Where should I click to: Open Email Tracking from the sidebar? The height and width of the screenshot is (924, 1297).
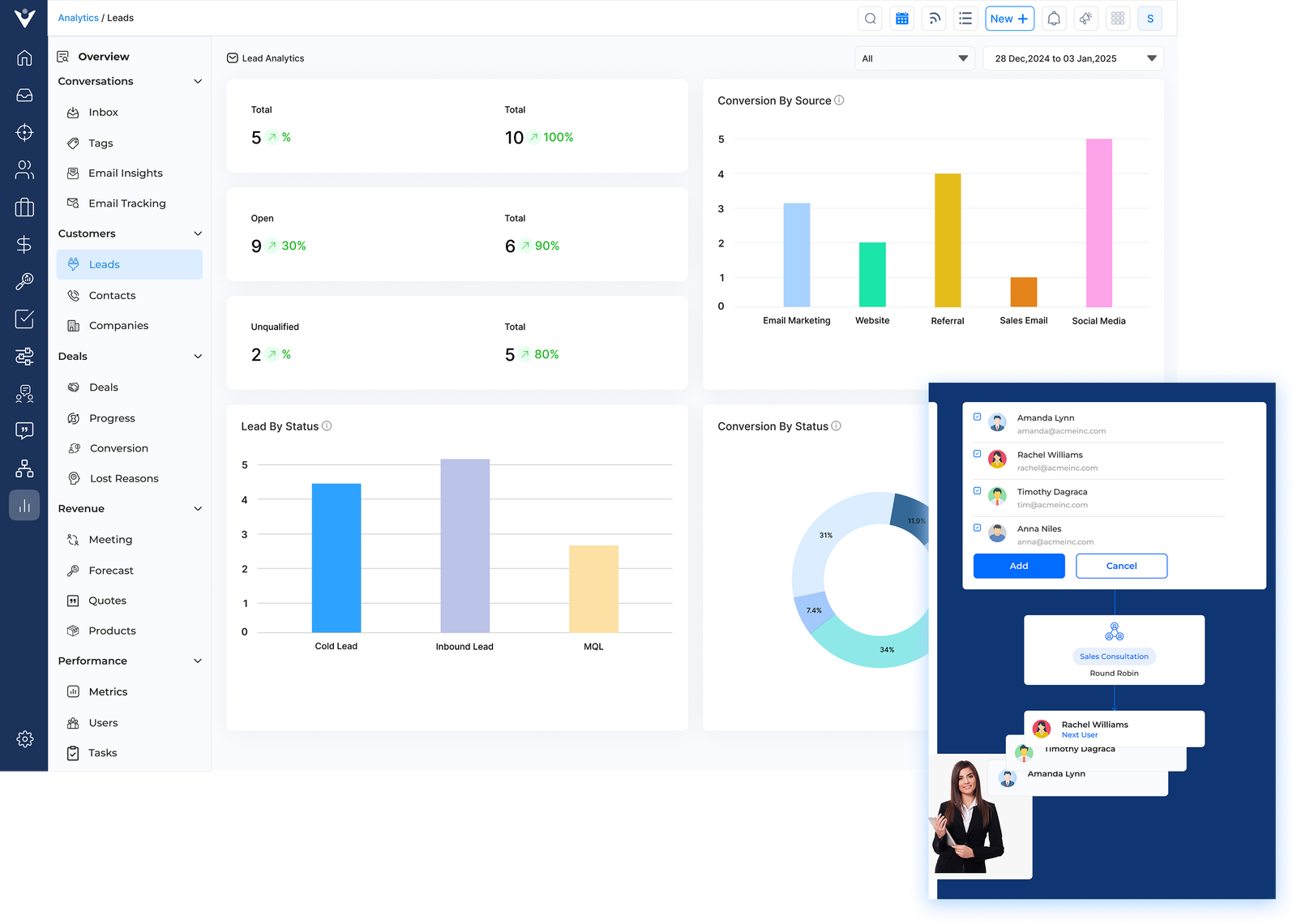[x=127, y=203]
